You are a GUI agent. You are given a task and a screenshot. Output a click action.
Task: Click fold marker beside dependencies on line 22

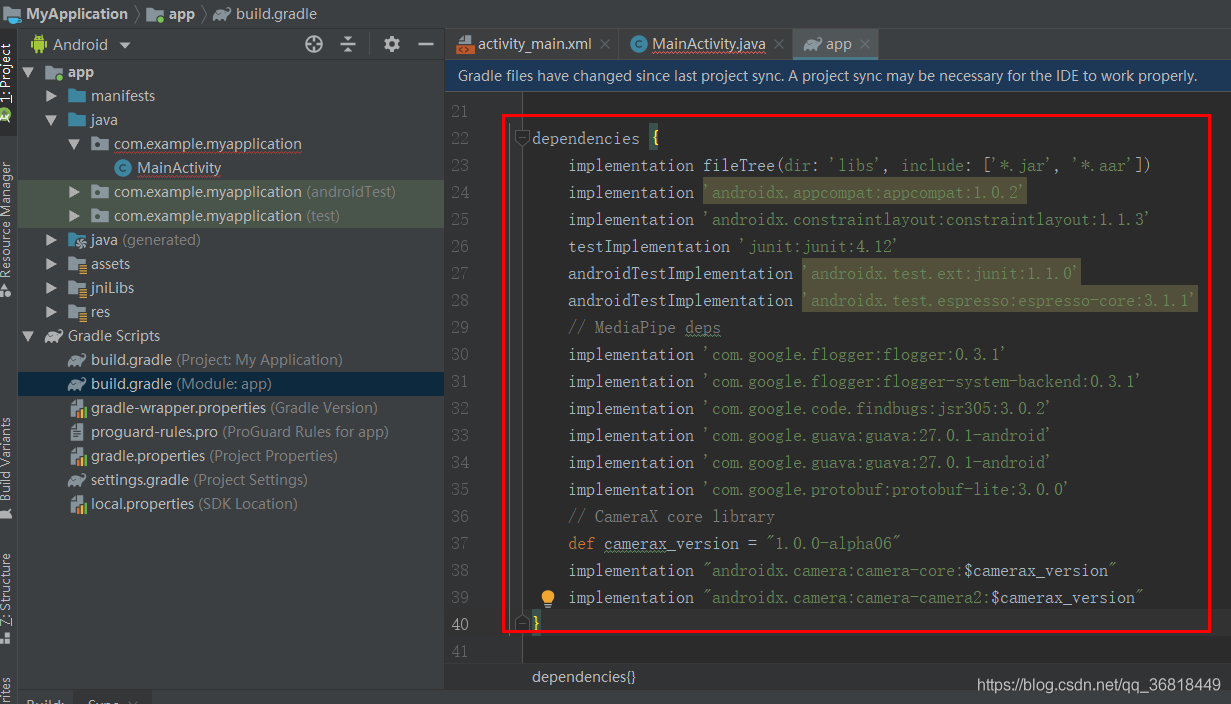[x=522, y=138]
